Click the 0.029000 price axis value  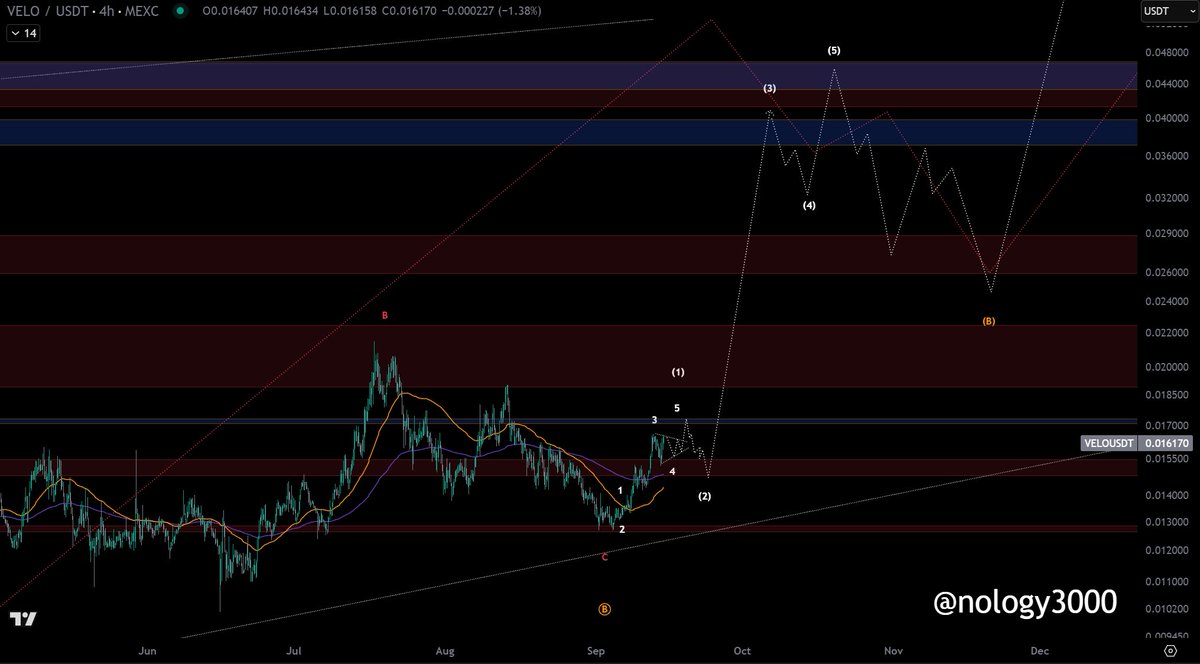[x=1168, y=233]
